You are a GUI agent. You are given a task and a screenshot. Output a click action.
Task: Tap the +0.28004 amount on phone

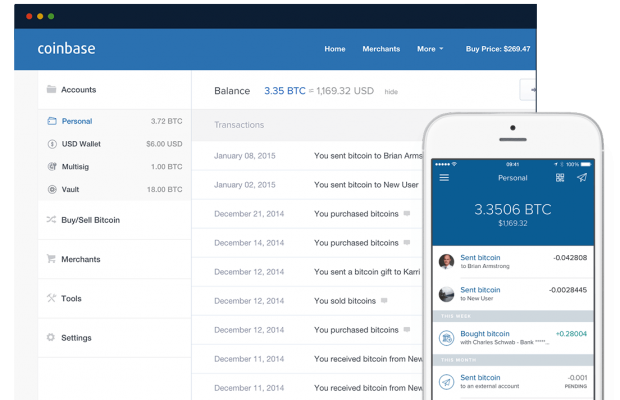coord(571,334)
